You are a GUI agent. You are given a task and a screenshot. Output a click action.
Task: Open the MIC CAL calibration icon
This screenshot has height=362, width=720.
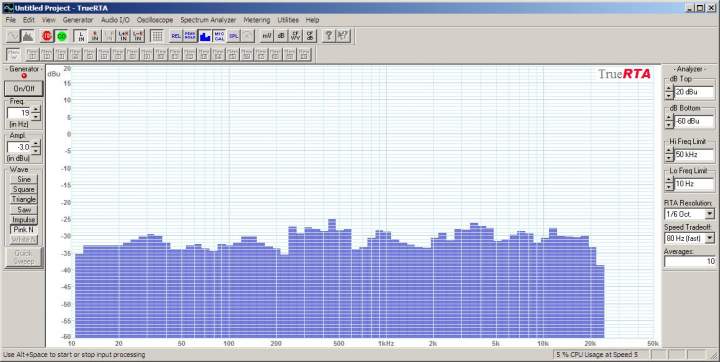(x=219, y=36)
